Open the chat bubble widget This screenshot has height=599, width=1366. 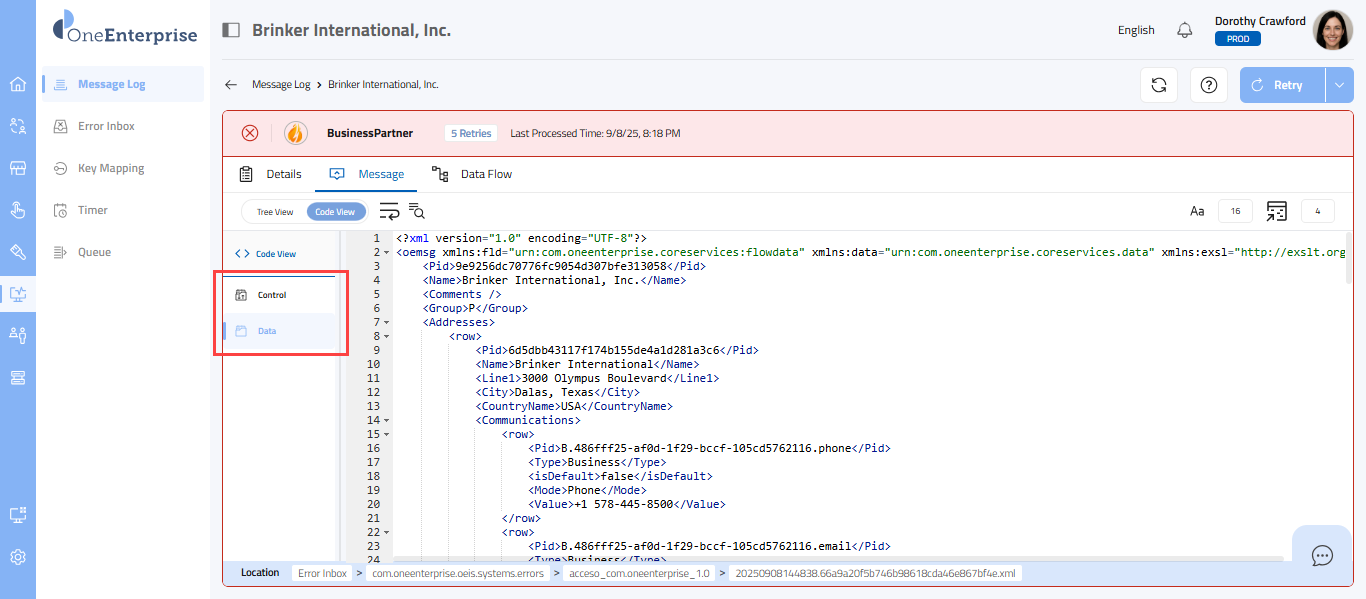click(x=1322, y=556)
